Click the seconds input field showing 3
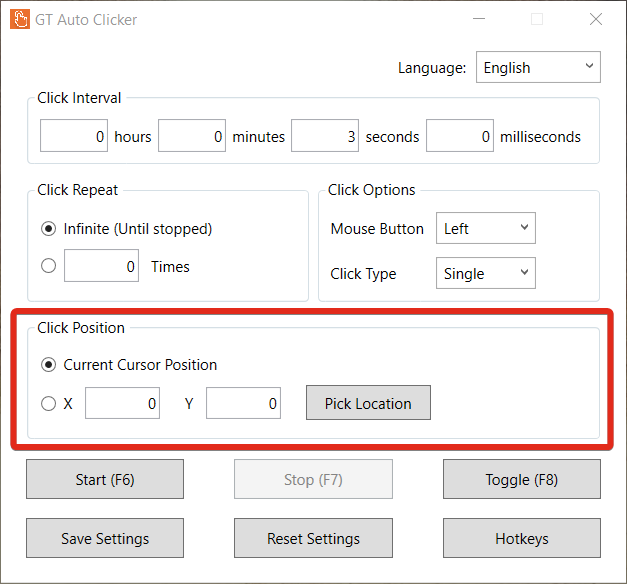This screenshot has height=584, width=627. 325,136
